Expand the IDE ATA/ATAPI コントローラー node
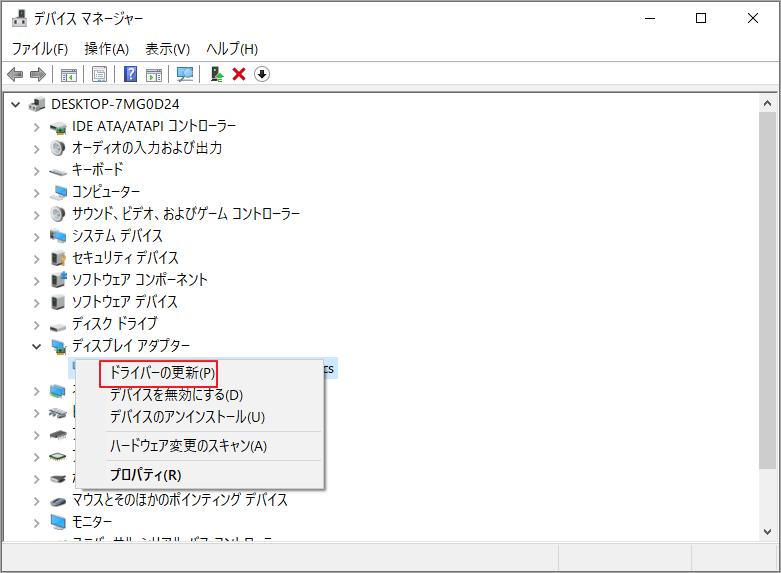Screen dimensions: 781x573 pyautogui.click(x=36, y=127)
